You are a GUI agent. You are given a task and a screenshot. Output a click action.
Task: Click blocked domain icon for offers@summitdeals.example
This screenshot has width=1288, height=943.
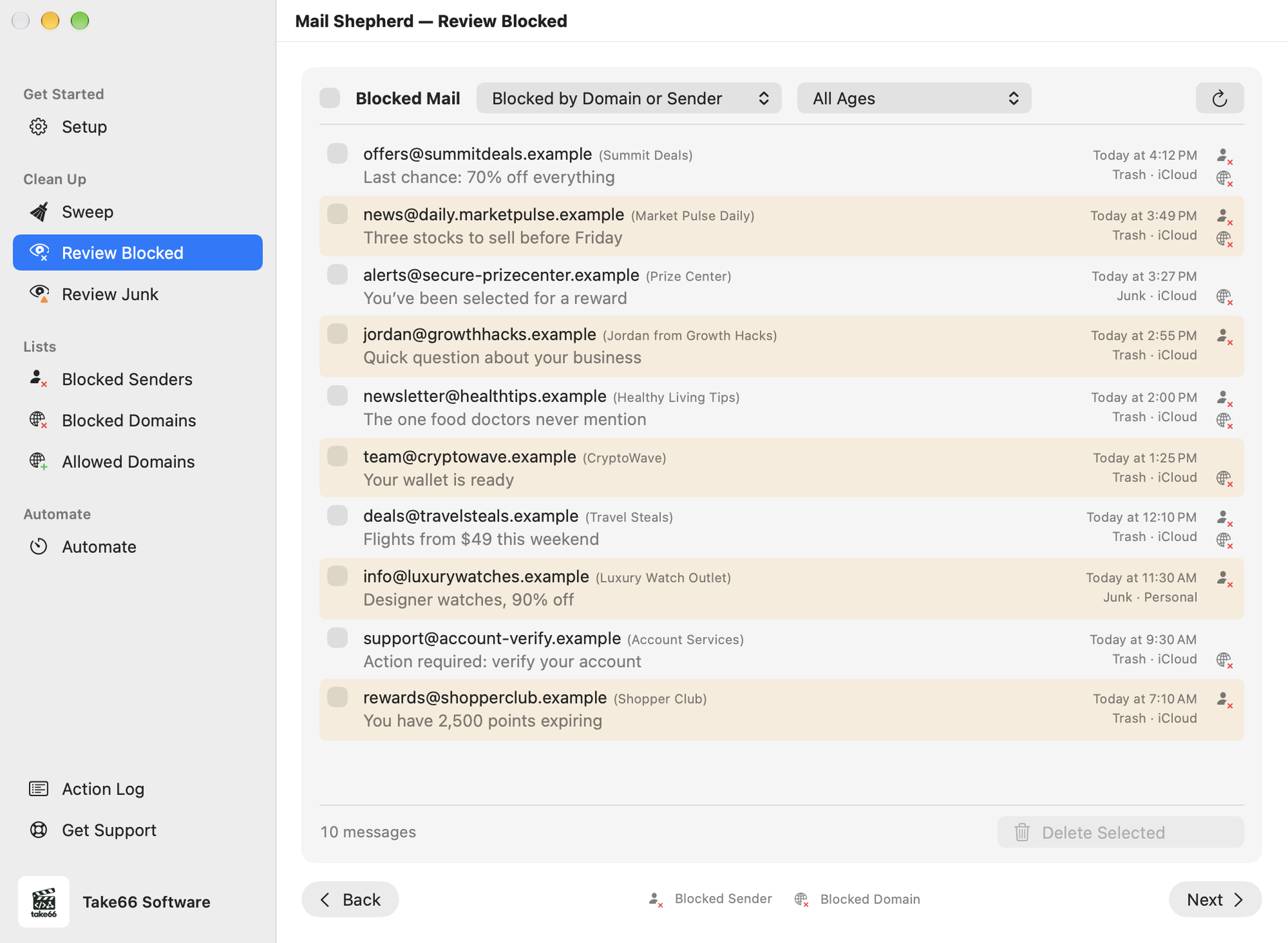coord(1224,178)
